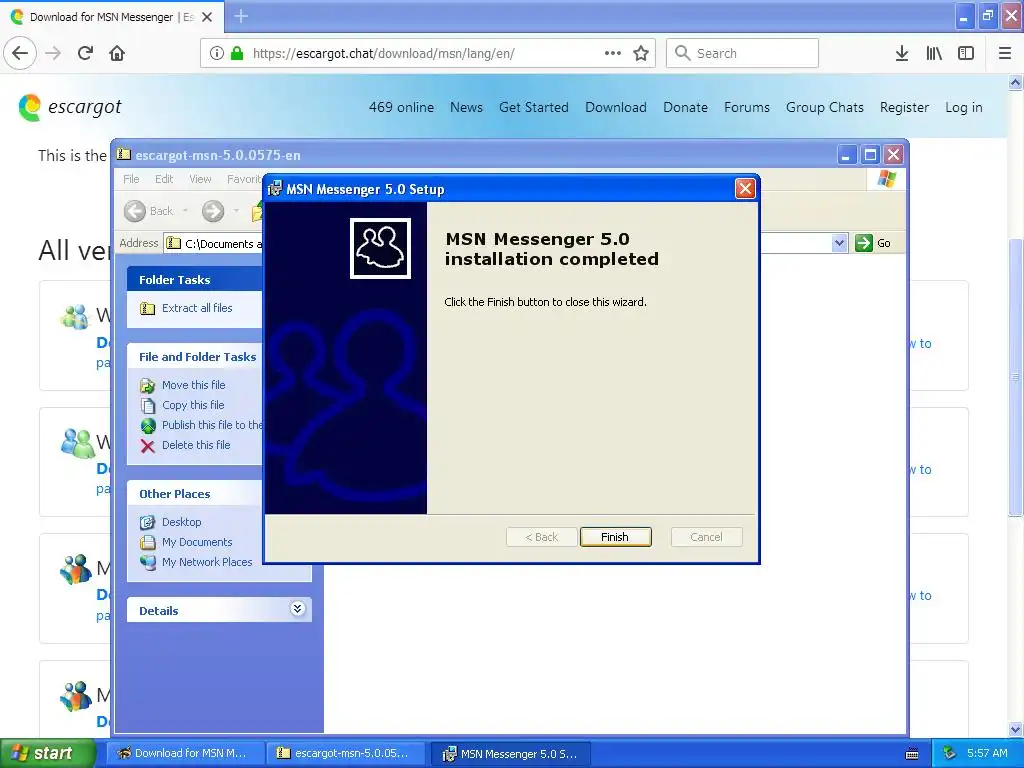The width and height of the screenshot is (1024, 768).
Task: Expand the Details panel
Action: tap(297, 609)
